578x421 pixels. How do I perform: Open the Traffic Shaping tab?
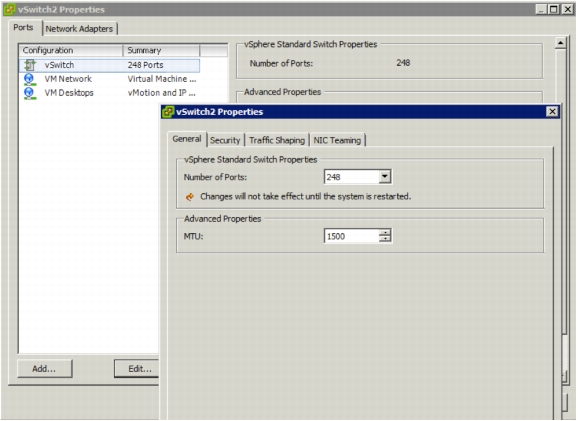pos(277,140)
